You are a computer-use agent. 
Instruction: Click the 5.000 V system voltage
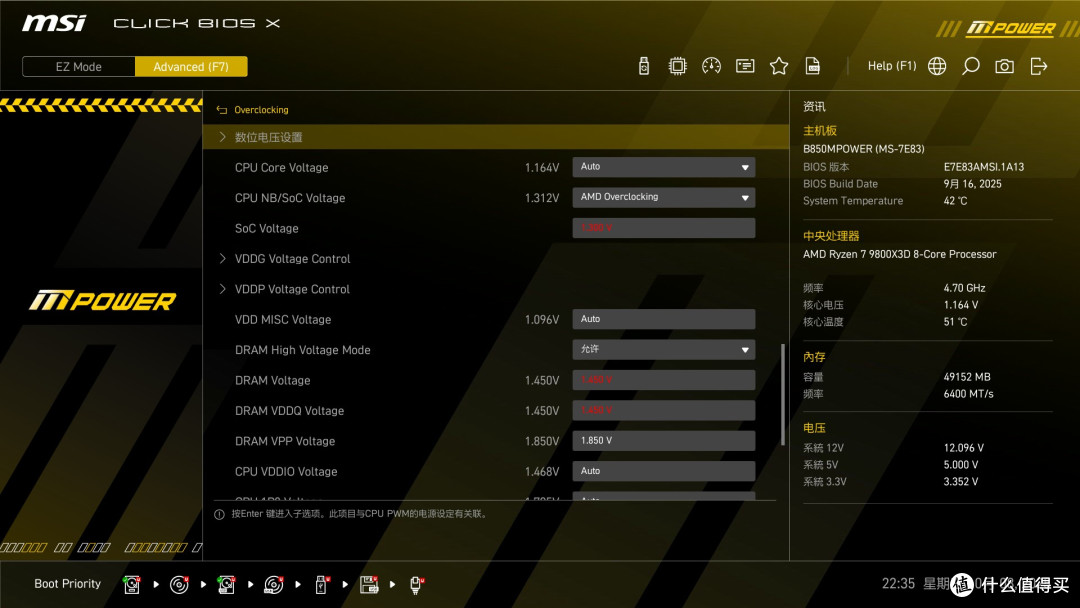[x=961, y=465]
